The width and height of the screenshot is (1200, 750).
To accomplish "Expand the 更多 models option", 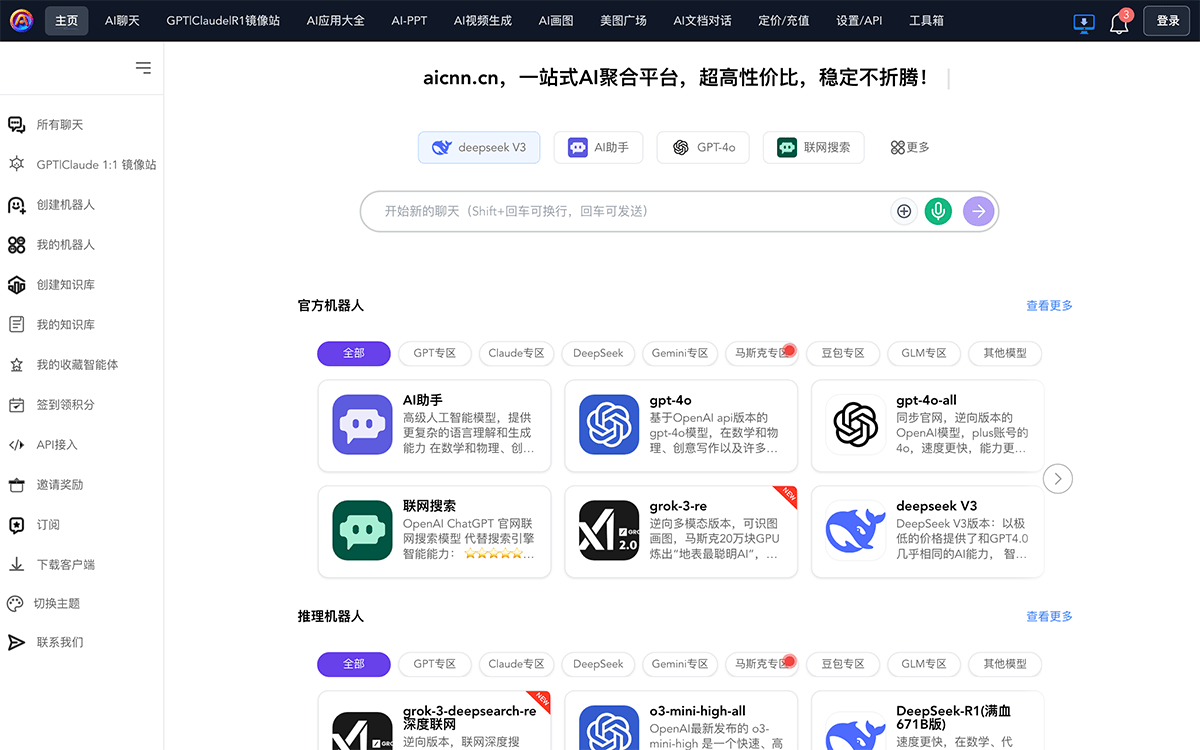I will pyautogui.click(x=910, y=148).
